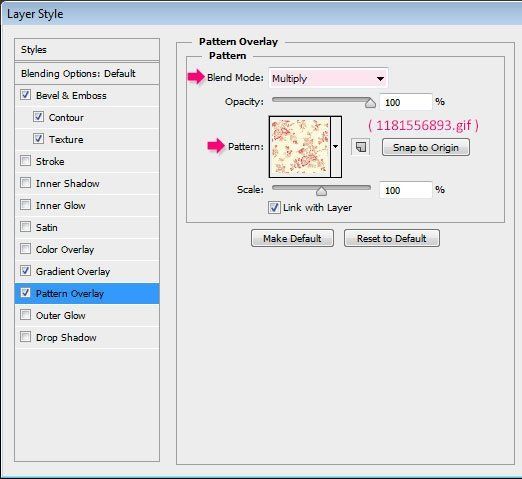Uncheck the Bevel & Emboss checkbox

coord(25,95)
